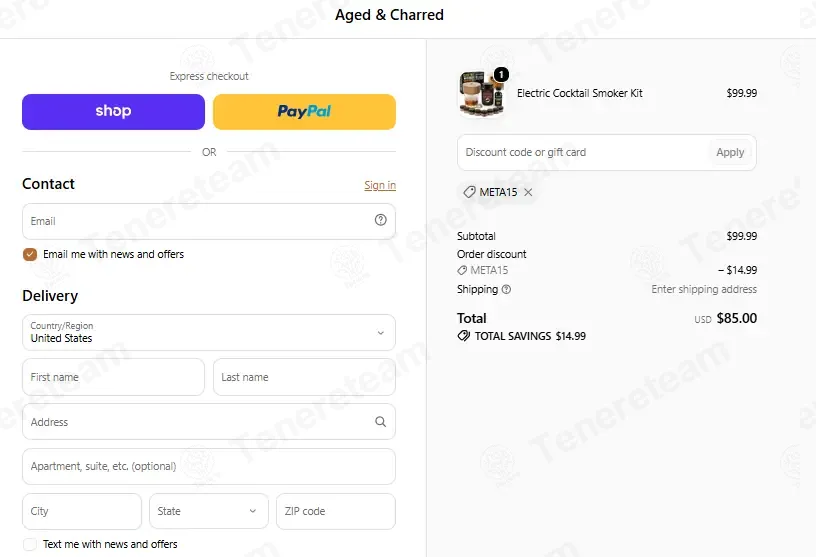Click the Apply discount button
Screen dimensions: 816x557
730,153
